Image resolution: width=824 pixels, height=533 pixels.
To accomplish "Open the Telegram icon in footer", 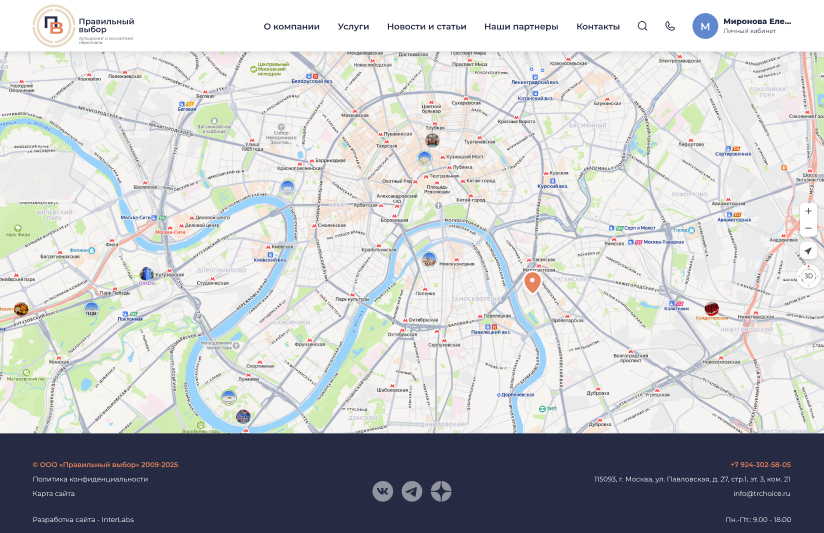I will pyautogui.click(x=412, y=491).
